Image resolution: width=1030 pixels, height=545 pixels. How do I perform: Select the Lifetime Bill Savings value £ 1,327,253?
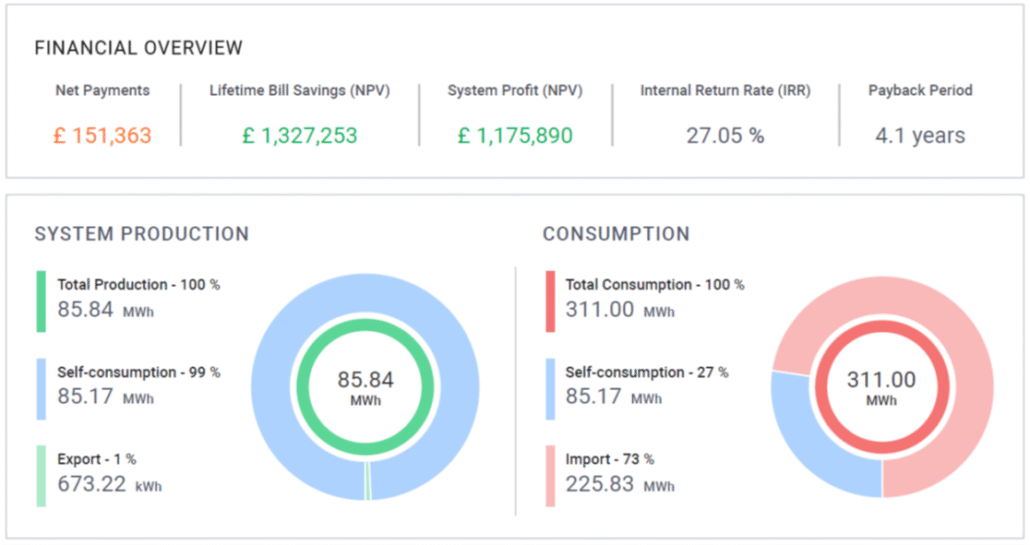coord(300,135)
